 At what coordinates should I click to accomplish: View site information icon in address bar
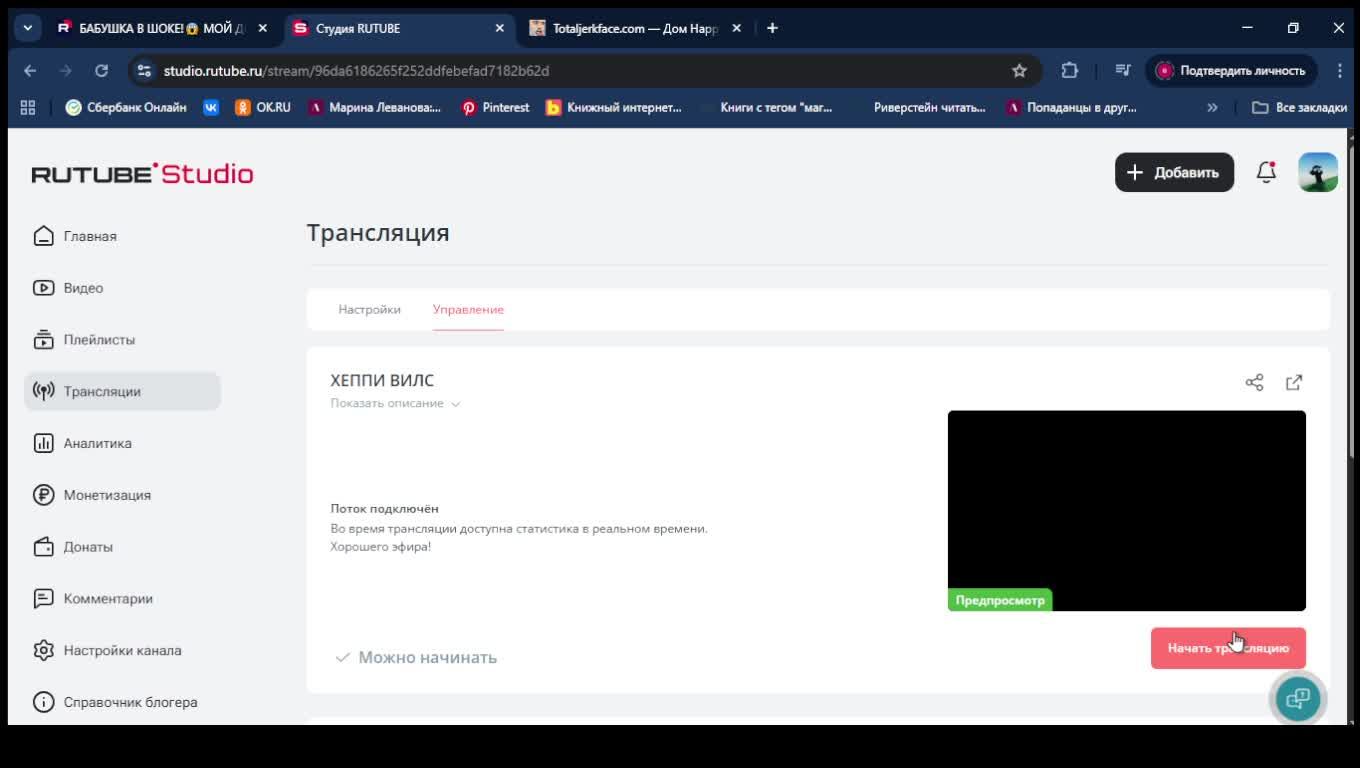[144, 71]
